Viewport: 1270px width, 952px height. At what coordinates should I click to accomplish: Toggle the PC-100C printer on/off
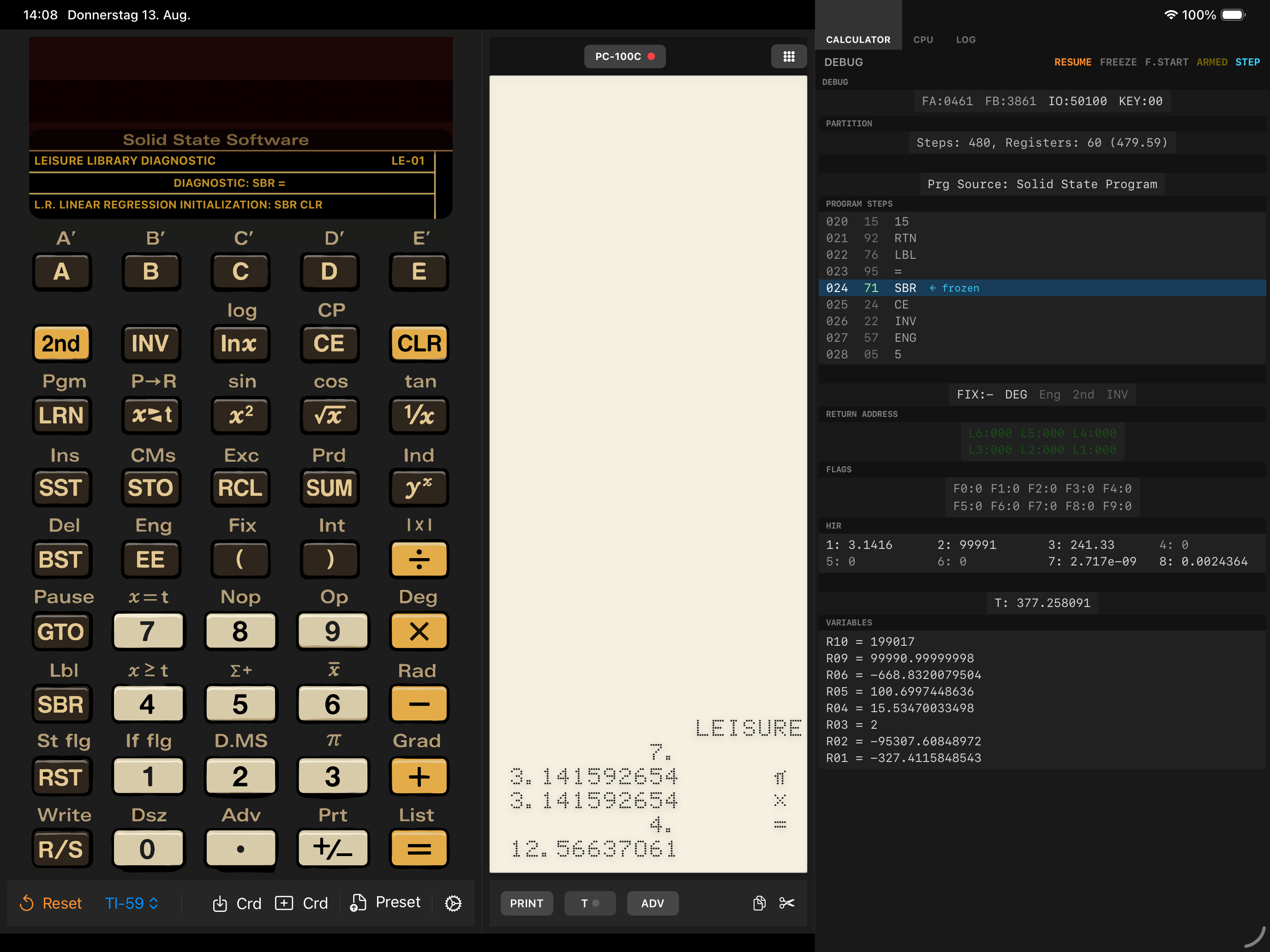tap(625, 56)
